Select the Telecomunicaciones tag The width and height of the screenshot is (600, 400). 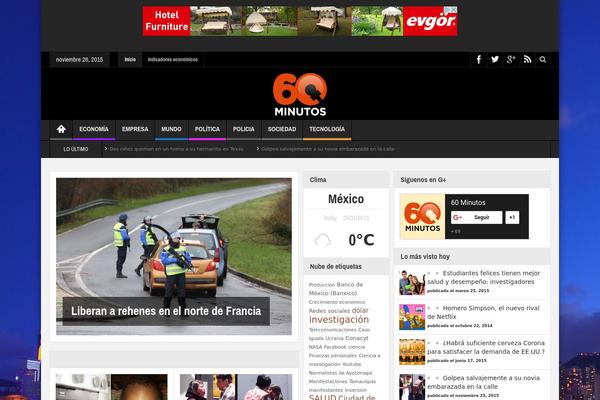(333, 330)
